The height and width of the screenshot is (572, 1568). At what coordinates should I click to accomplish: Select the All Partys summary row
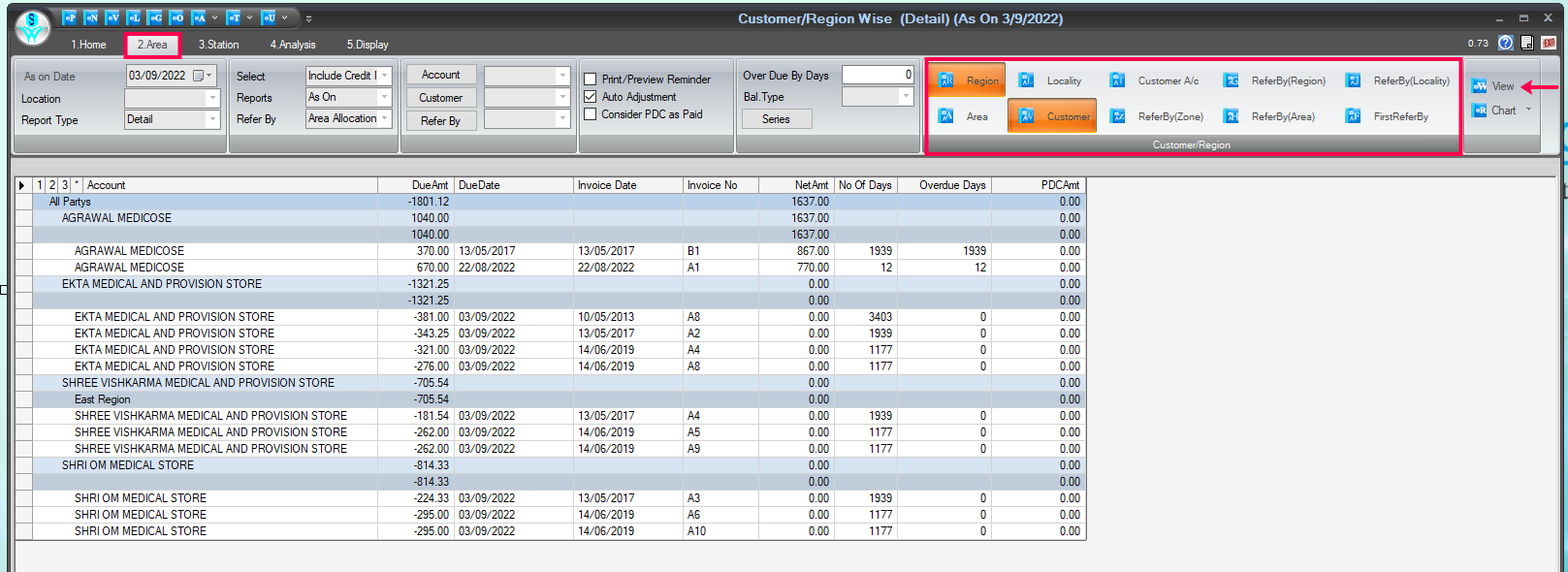tap(551, 202)
